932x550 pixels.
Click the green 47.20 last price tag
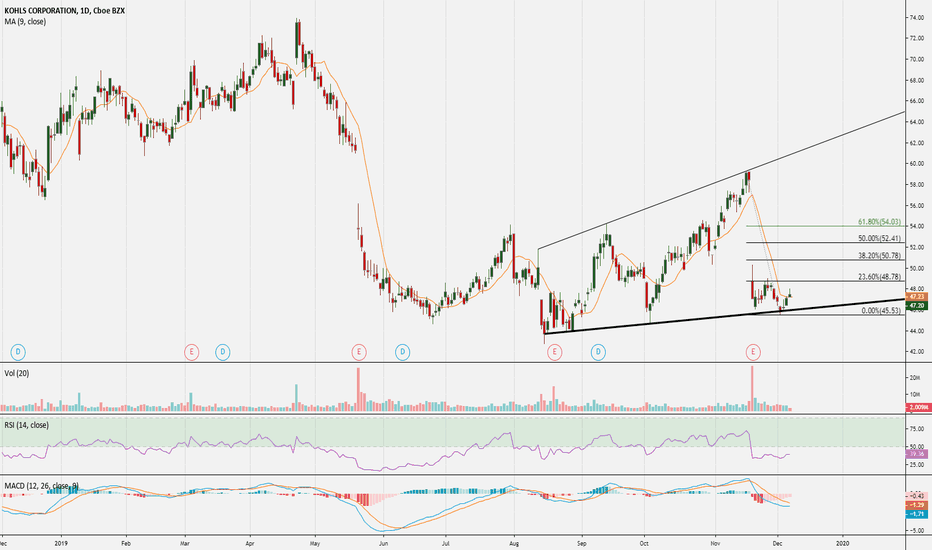916,305
